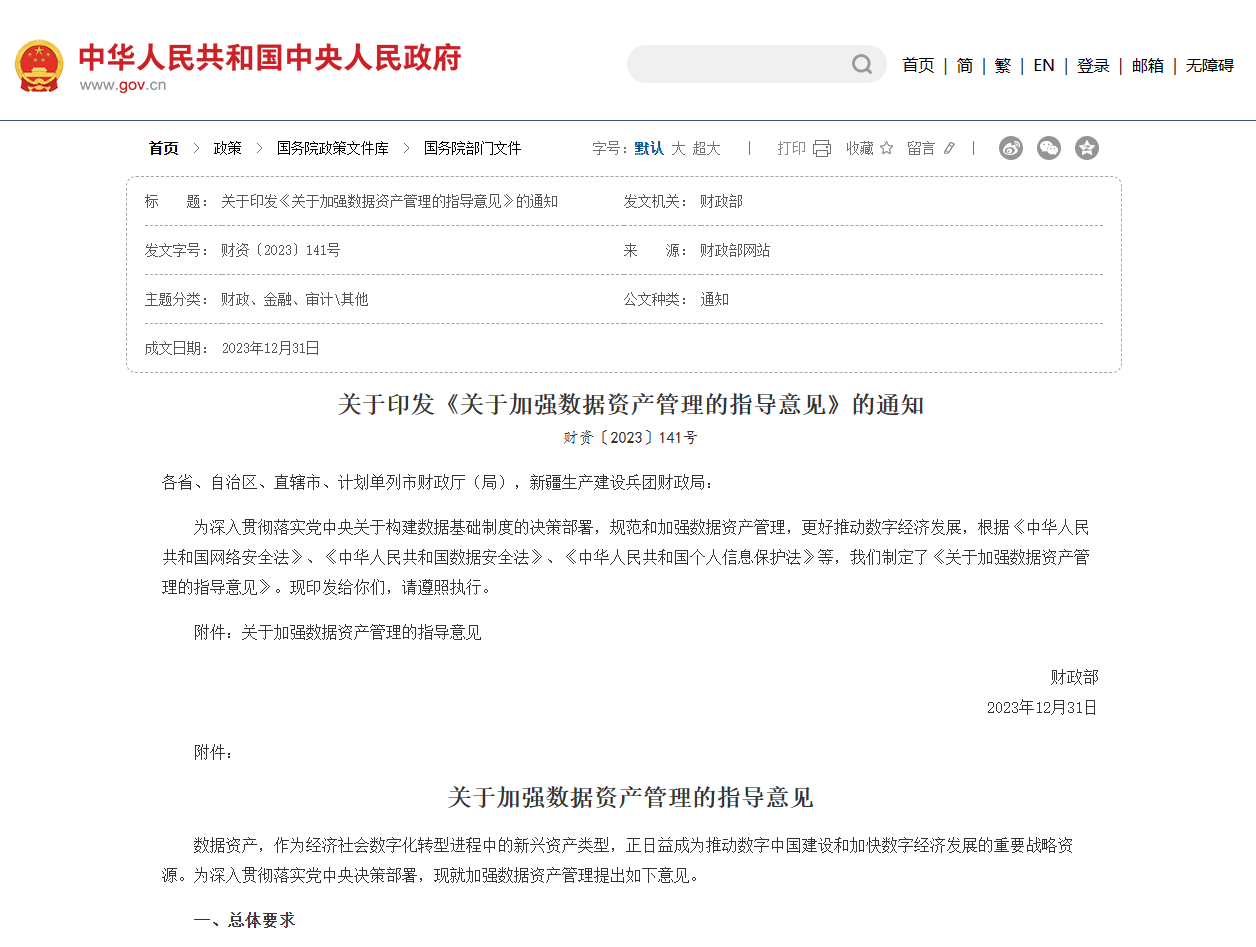This screenshot has height=947, width=1256.
Task: Reset font size to 默认
Action: coord(648,147)
